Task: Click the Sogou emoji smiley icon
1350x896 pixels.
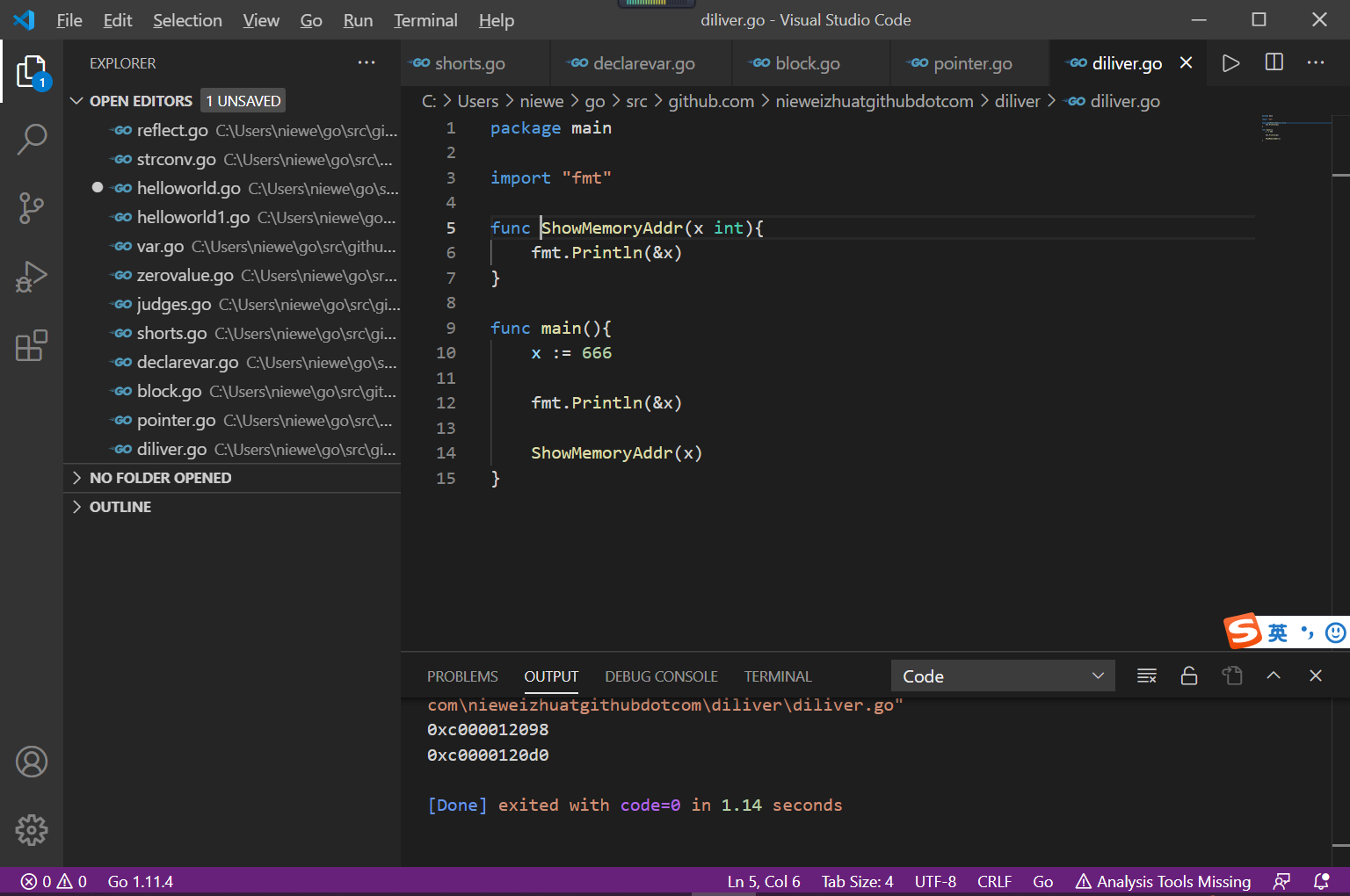Action: pos(1336,632)
